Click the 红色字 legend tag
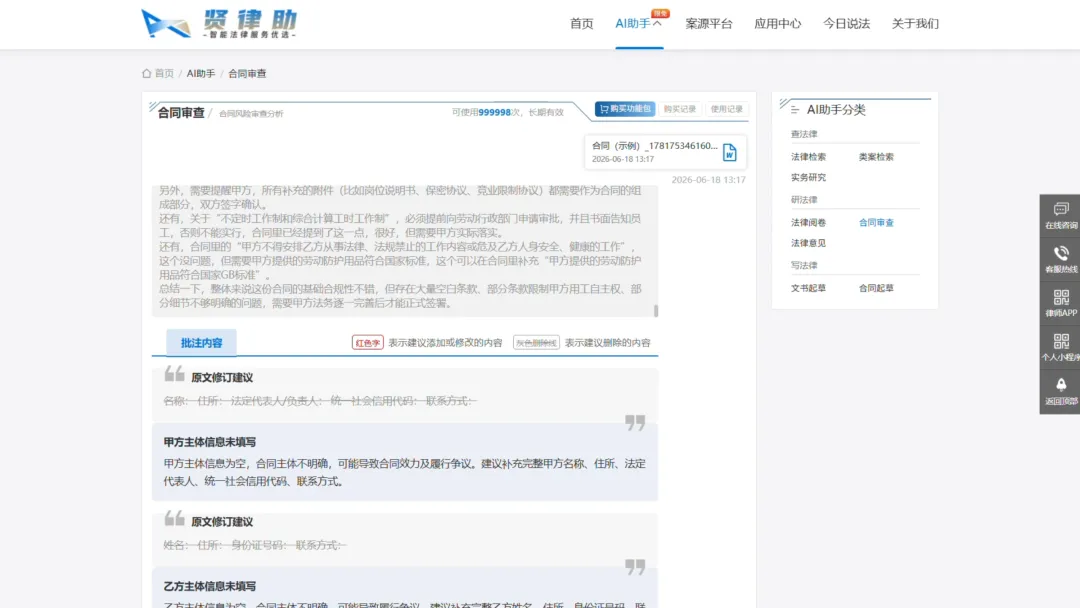This screenshot has height=608, width=1080. 367,343
